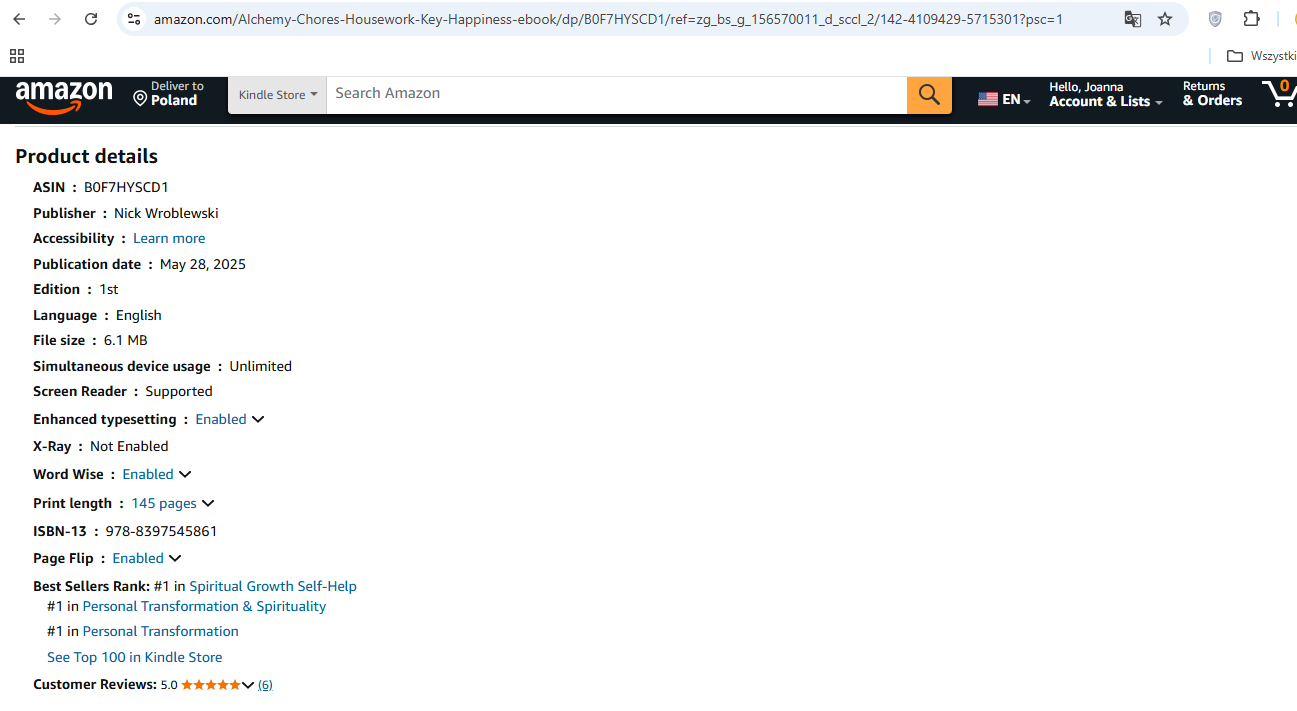The width and height of the screenshot is (1297, 711).
Task: Click the Product details heading
Action: [x=86, y=156]
